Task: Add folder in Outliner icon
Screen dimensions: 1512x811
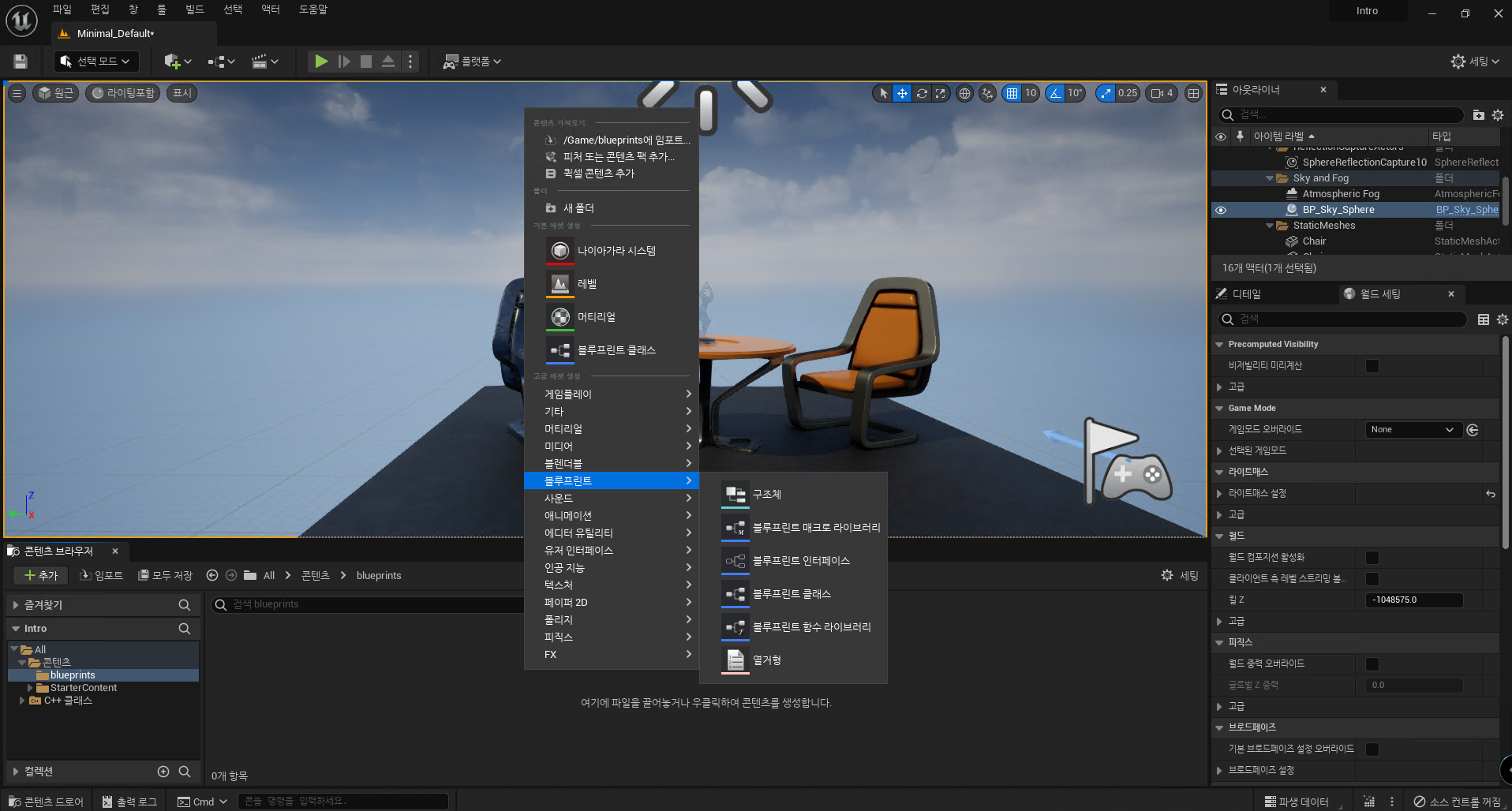Action: click(x=1478, y=115)
